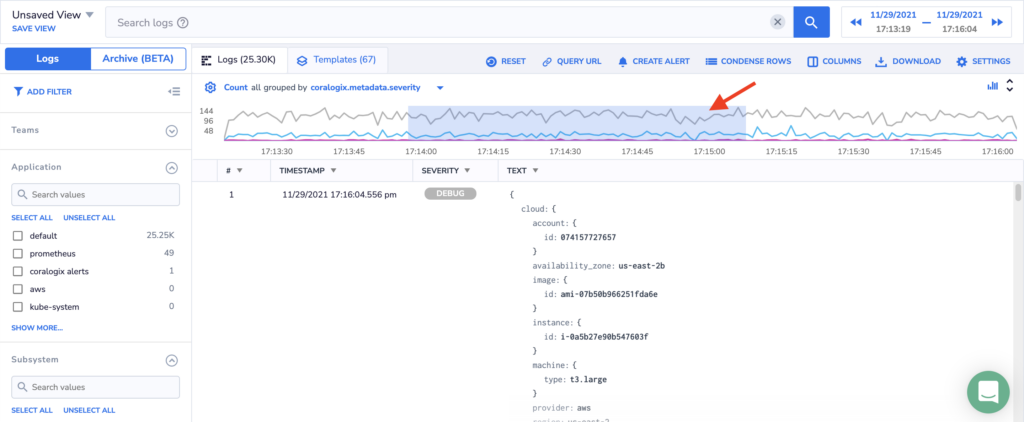Image resolution: width=1024 pixels, height=422 pixels.
Task: Focus the Application search values field
Action: [x=95, y=195]
